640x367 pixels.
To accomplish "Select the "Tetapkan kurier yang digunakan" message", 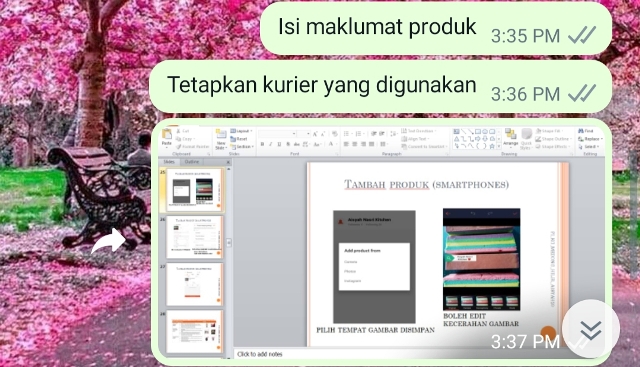I will pos(380,87).
